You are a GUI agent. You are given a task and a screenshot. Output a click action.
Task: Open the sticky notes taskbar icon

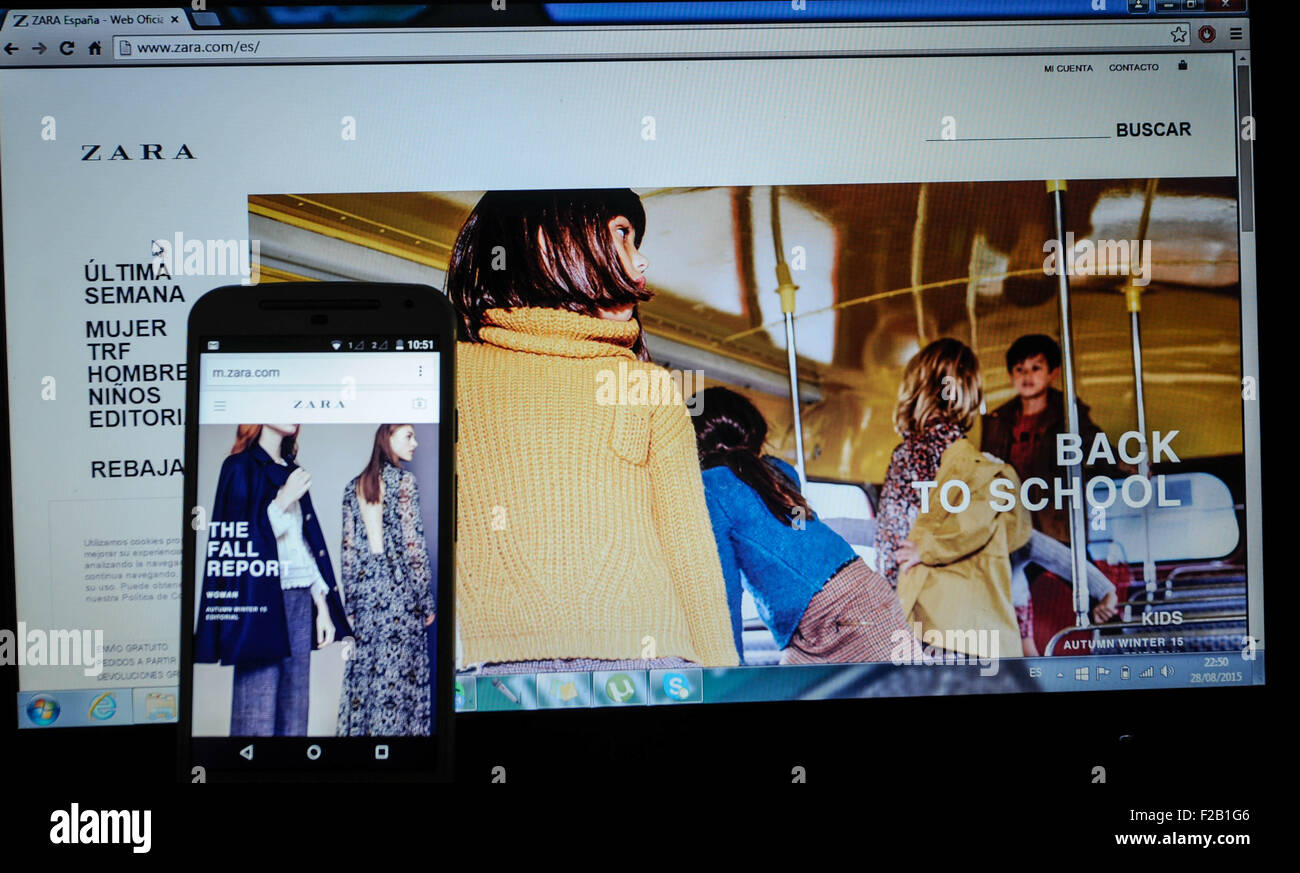click(x=563, y=690)
